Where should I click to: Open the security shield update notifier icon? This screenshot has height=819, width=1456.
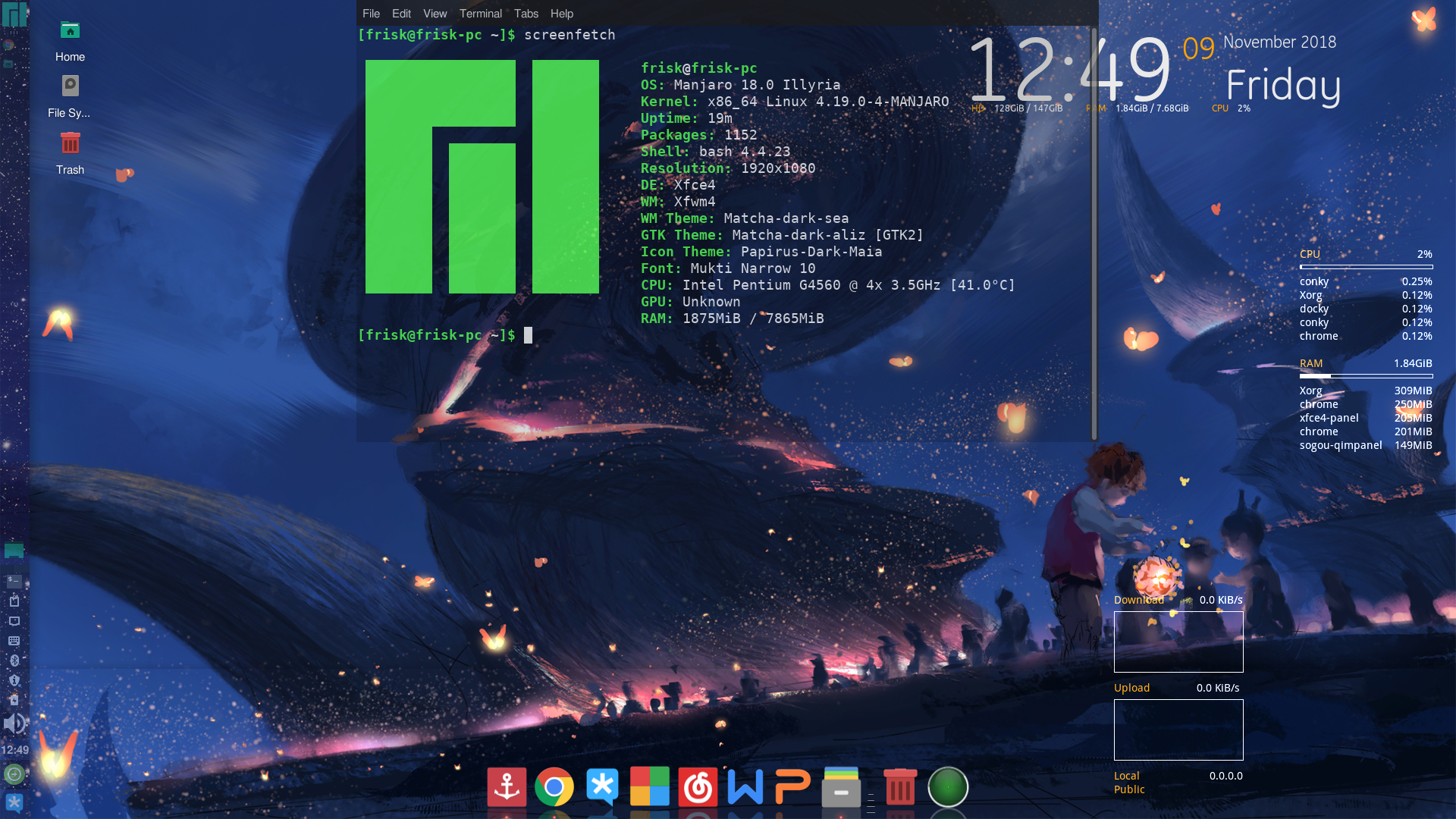pos(14,680)
